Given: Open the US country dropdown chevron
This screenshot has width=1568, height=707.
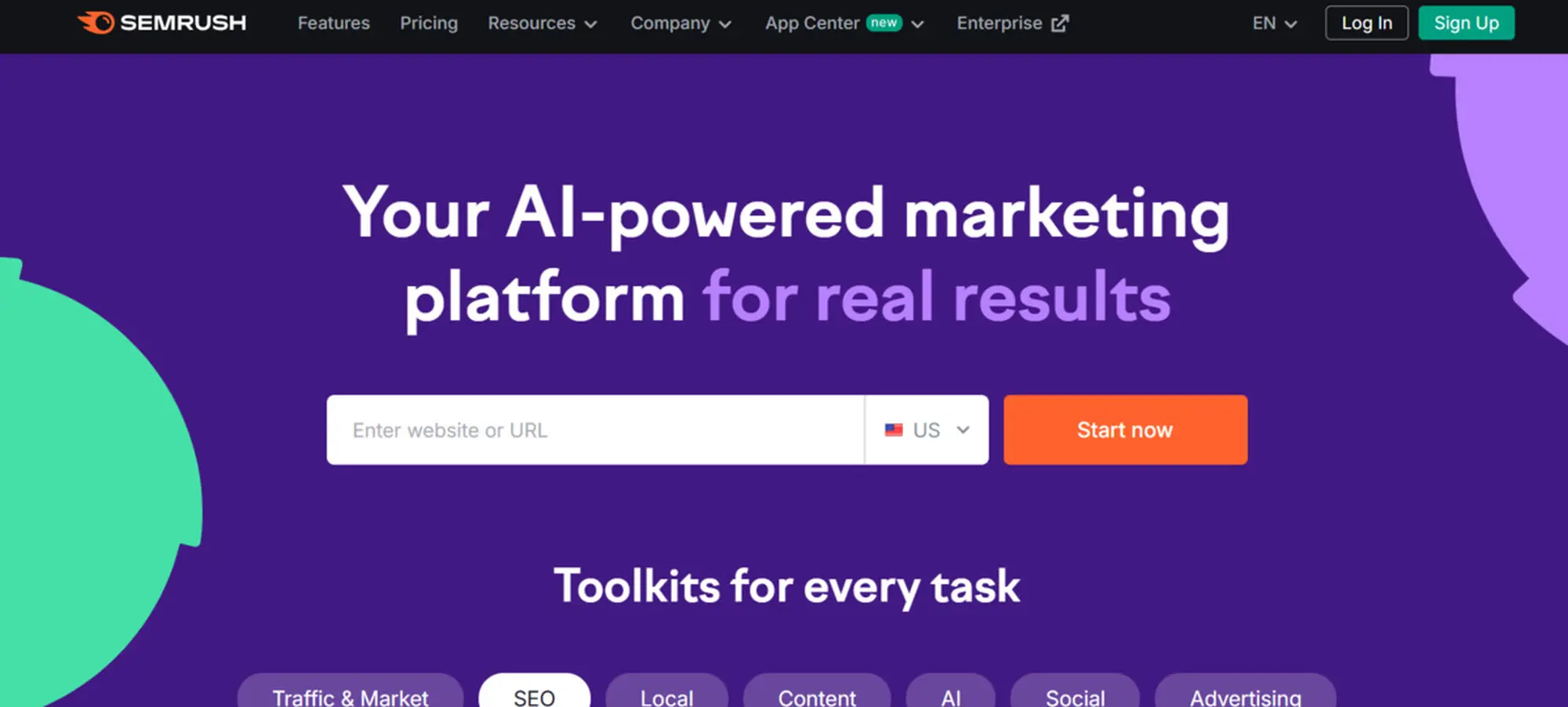Looking at the screenshot, I should pos(964,430).
